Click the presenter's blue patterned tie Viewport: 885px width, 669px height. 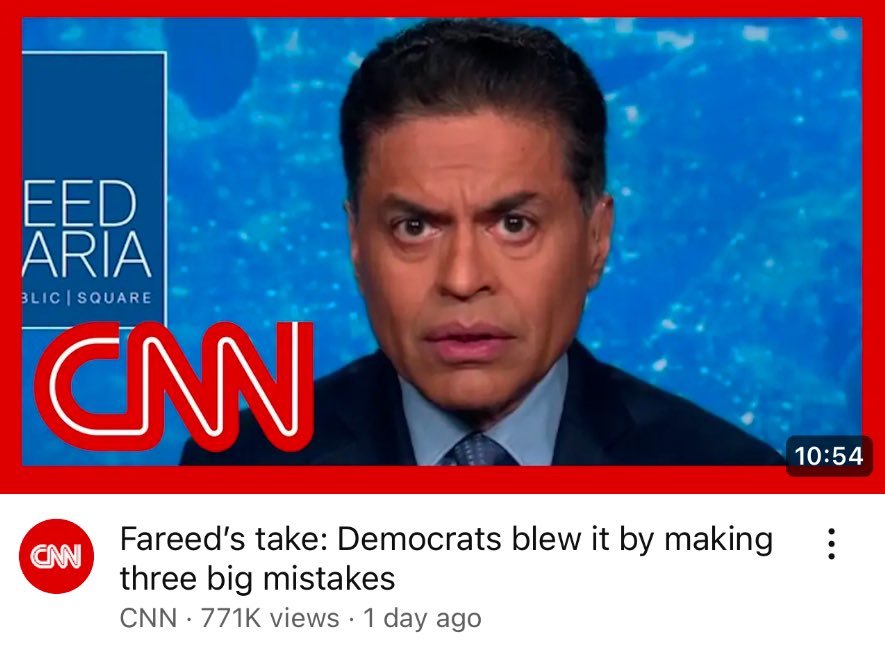[x=479, y=449]
